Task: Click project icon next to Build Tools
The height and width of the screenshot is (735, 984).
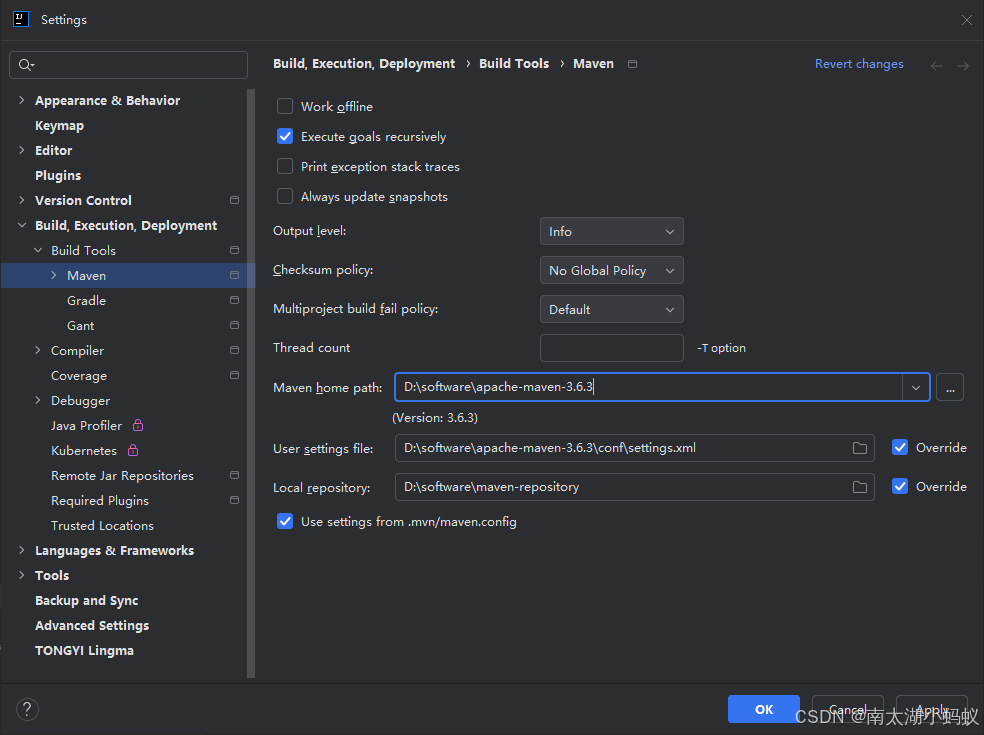Action: pyautogui.click(x=235, y=250)
